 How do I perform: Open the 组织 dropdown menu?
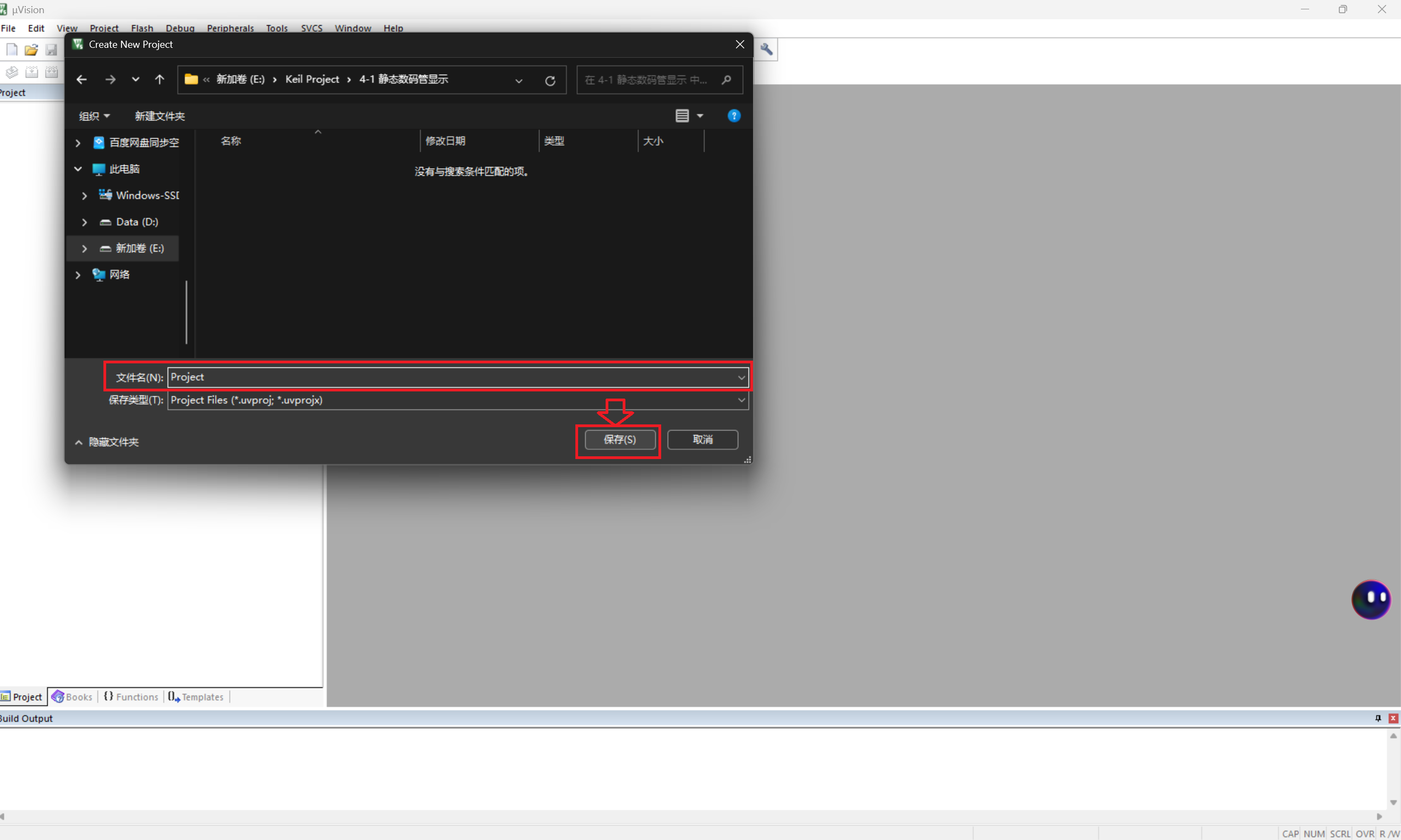click(94, 116)
